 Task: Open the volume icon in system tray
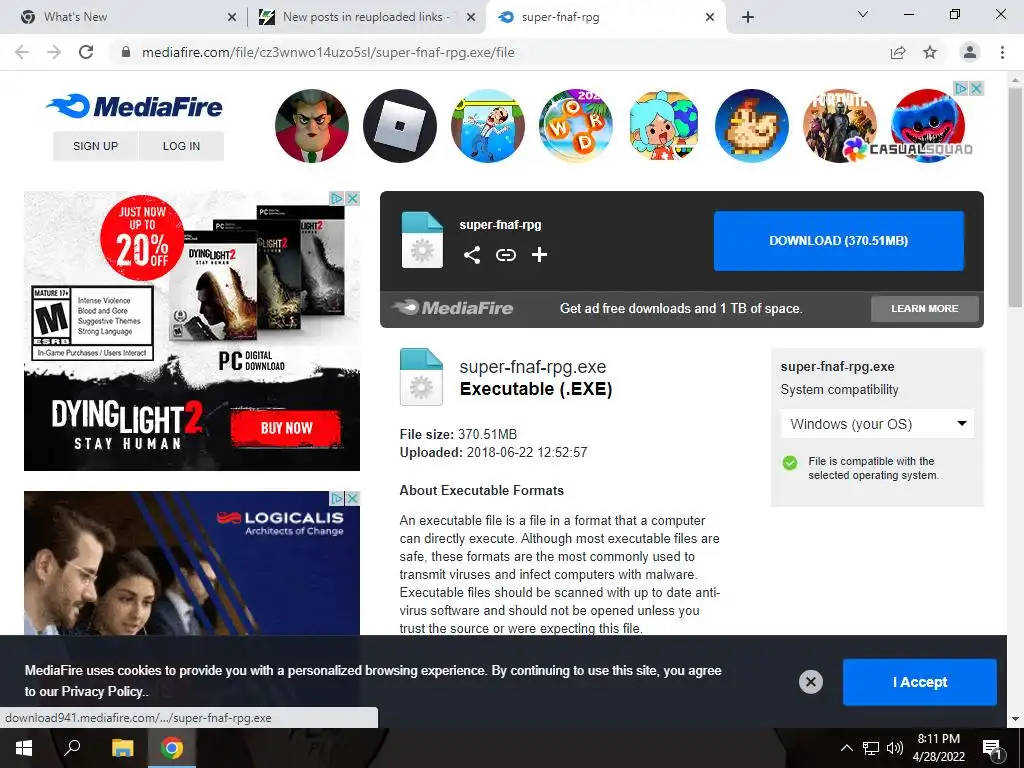point(895,748)
